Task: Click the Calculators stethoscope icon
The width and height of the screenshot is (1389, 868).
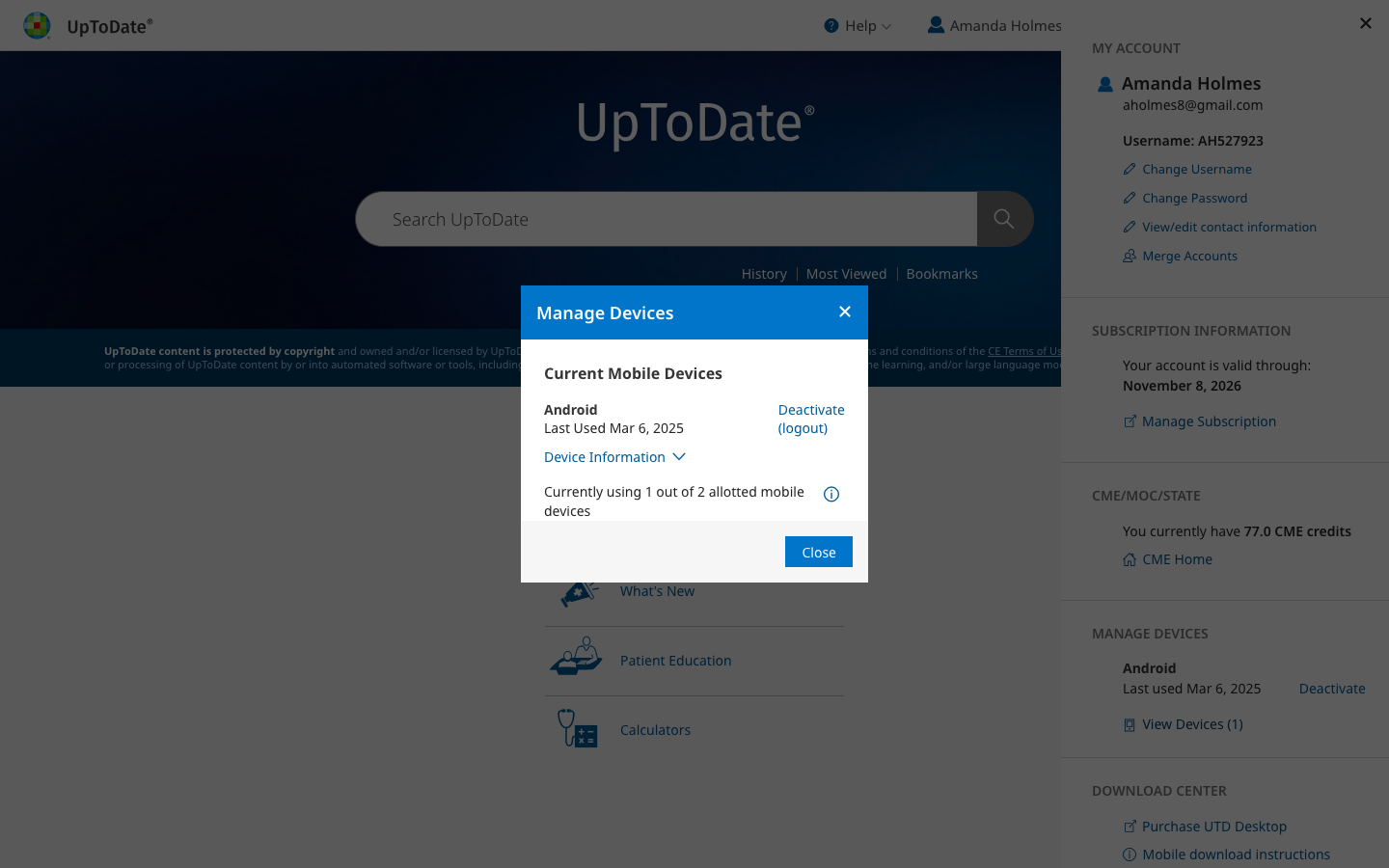Action: point(578,728)
